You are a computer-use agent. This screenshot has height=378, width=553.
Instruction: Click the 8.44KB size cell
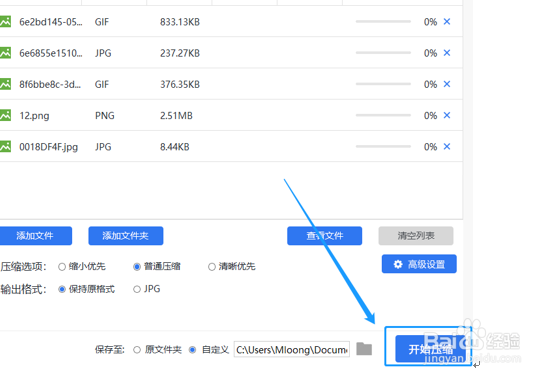(175, 147)
